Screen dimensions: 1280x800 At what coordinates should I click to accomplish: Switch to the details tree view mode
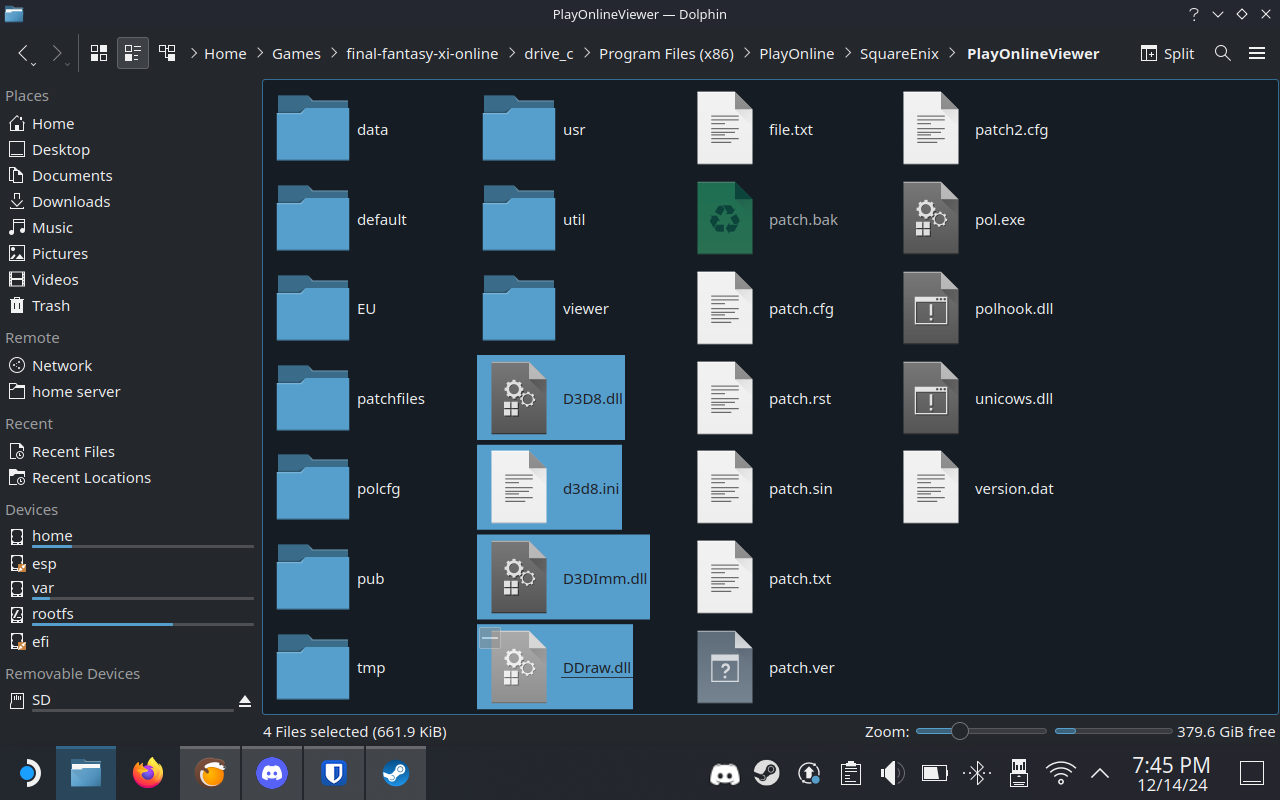click(167, 53)
